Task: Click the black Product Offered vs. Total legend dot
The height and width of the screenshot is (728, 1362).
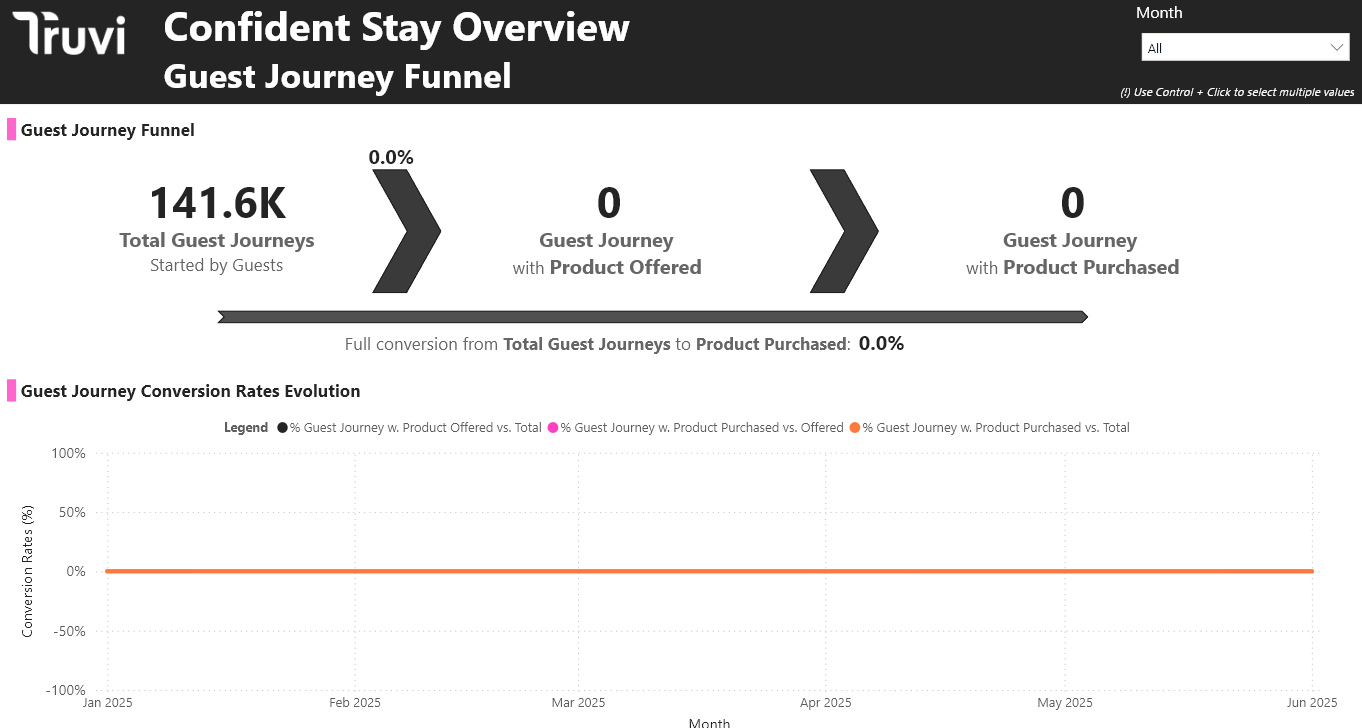Action: [283, 428]
